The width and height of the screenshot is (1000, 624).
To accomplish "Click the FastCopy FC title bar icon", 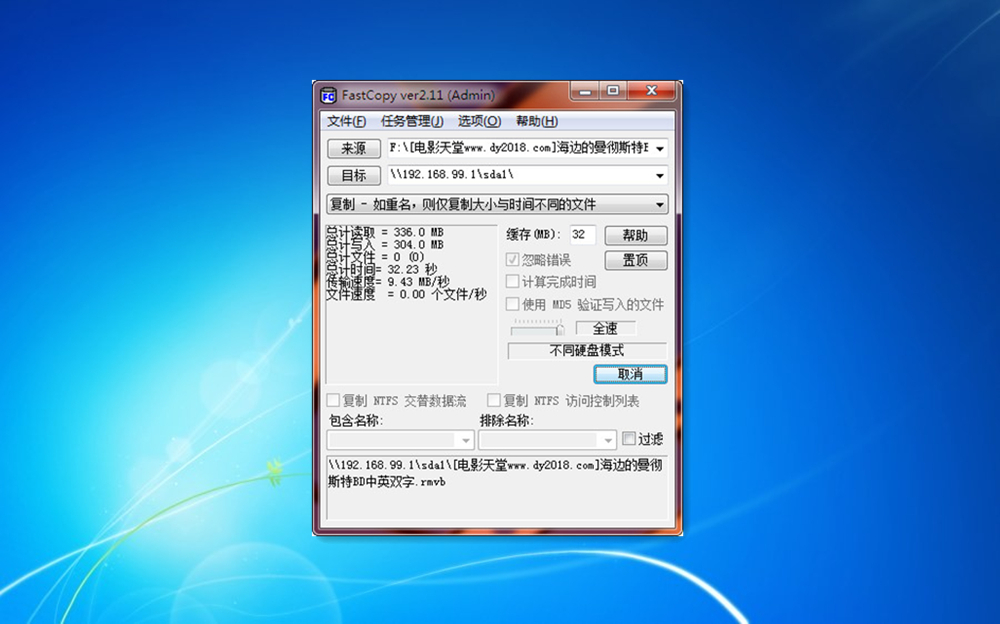I will point(328,96).
